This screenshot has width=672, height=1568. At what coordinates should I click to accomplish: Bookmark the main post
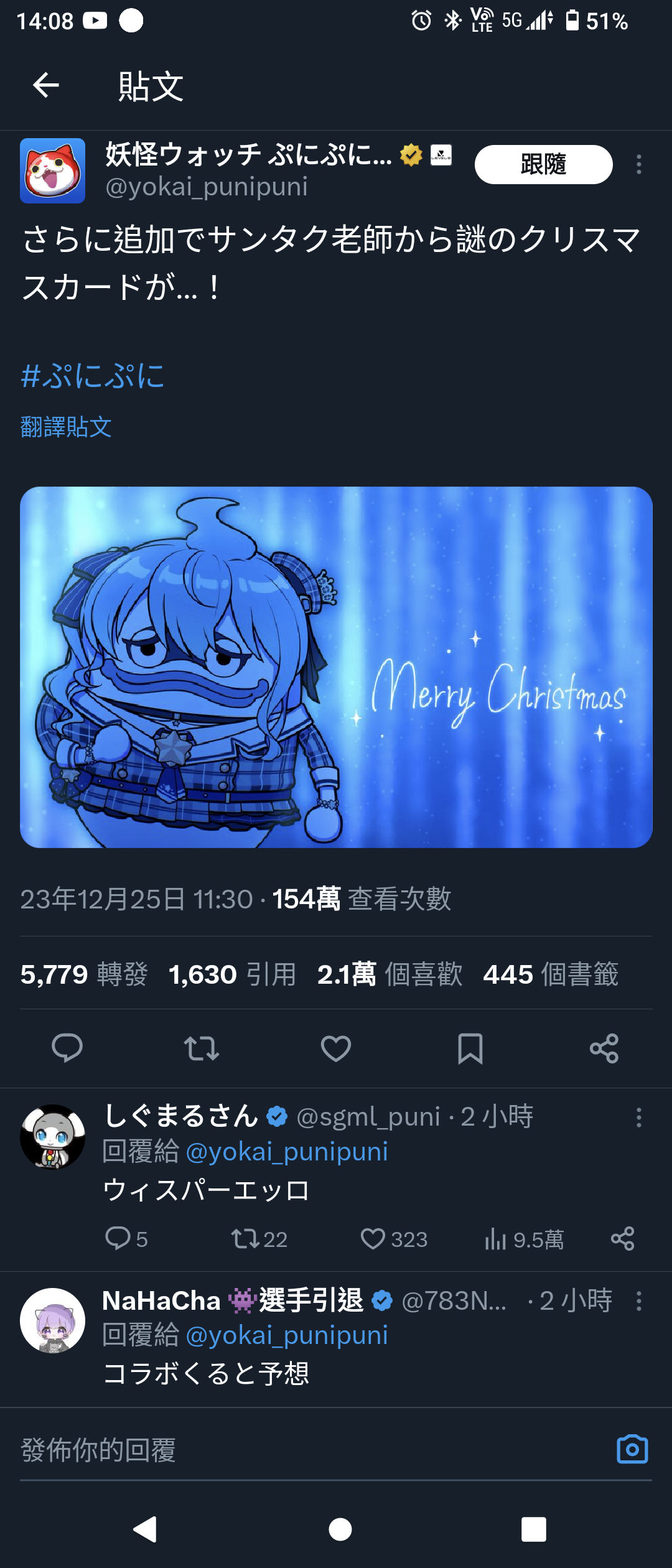[x=470, y=1048]
